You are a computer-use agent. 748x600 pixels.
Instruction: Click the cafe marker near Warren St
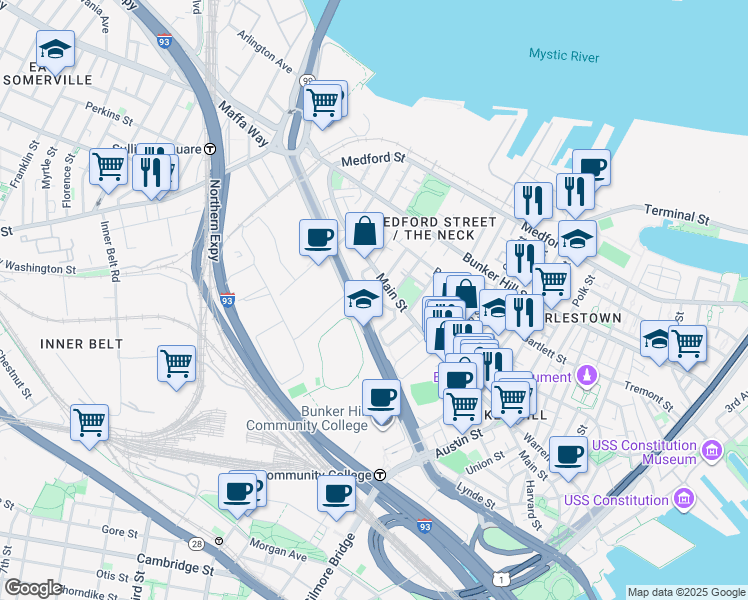click(x=568, y=454)
